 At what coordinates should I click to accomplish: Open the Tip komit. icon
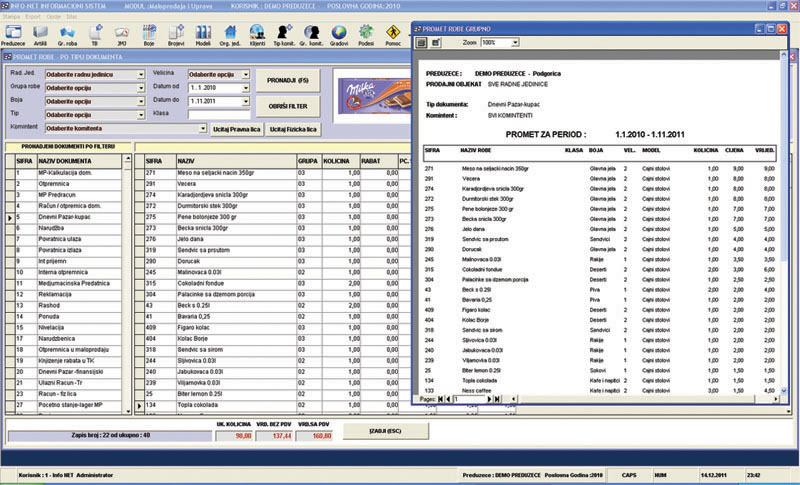pos(284,36)
